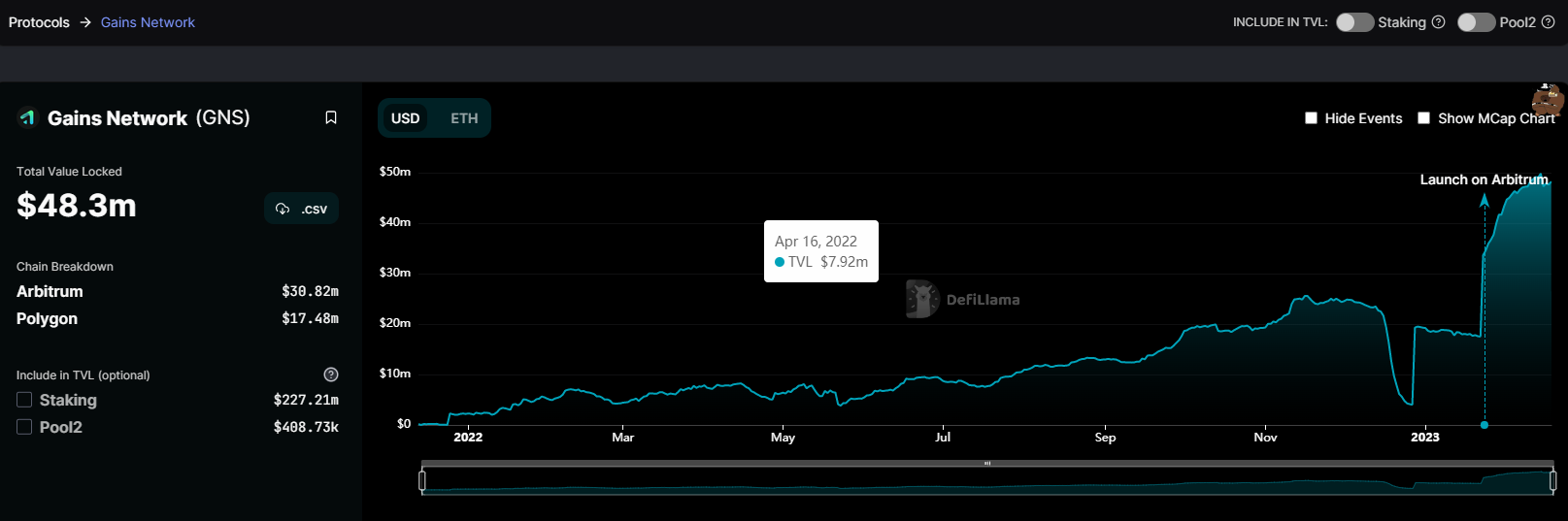Check the Staking checkbox in sidebar
Image resolution: width=1568 pixels, height=521 pixels.
tap(24, 400)
